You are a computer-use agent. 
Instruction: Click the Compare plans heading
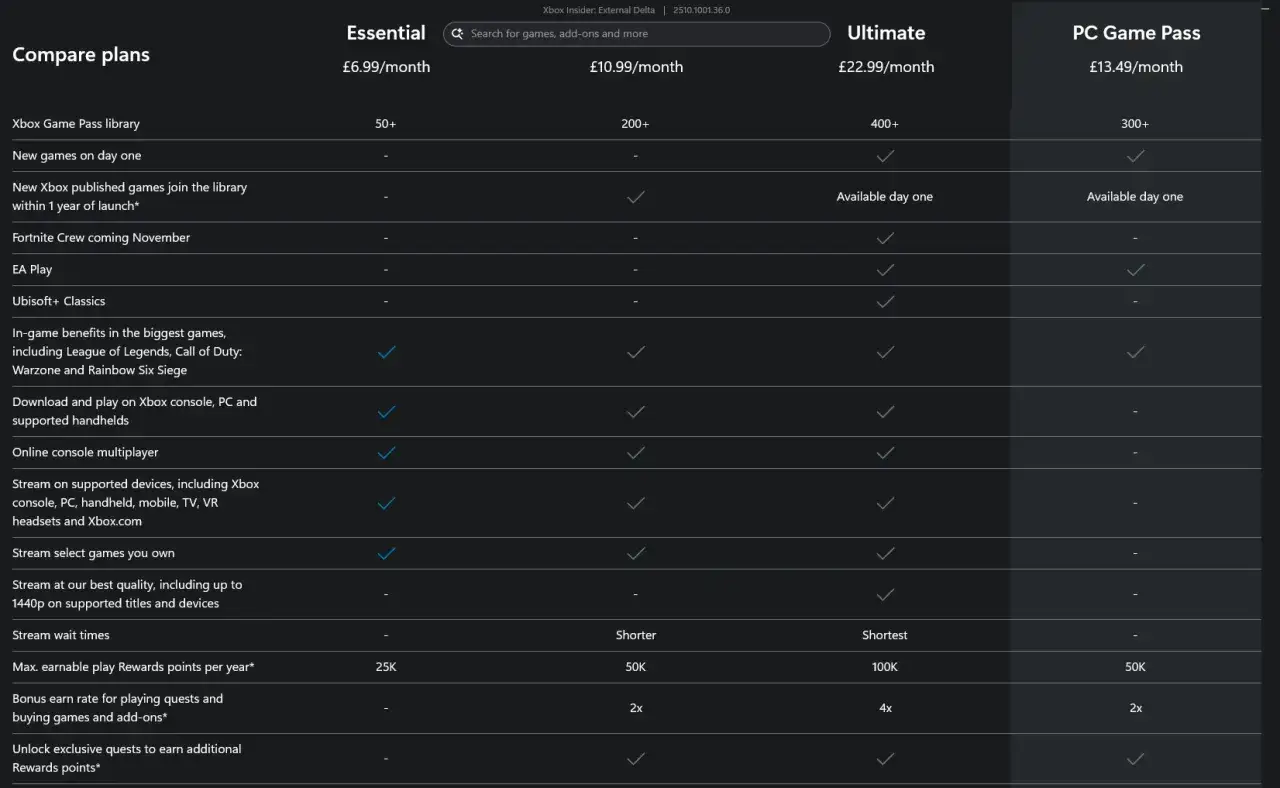tap(81, 54)
